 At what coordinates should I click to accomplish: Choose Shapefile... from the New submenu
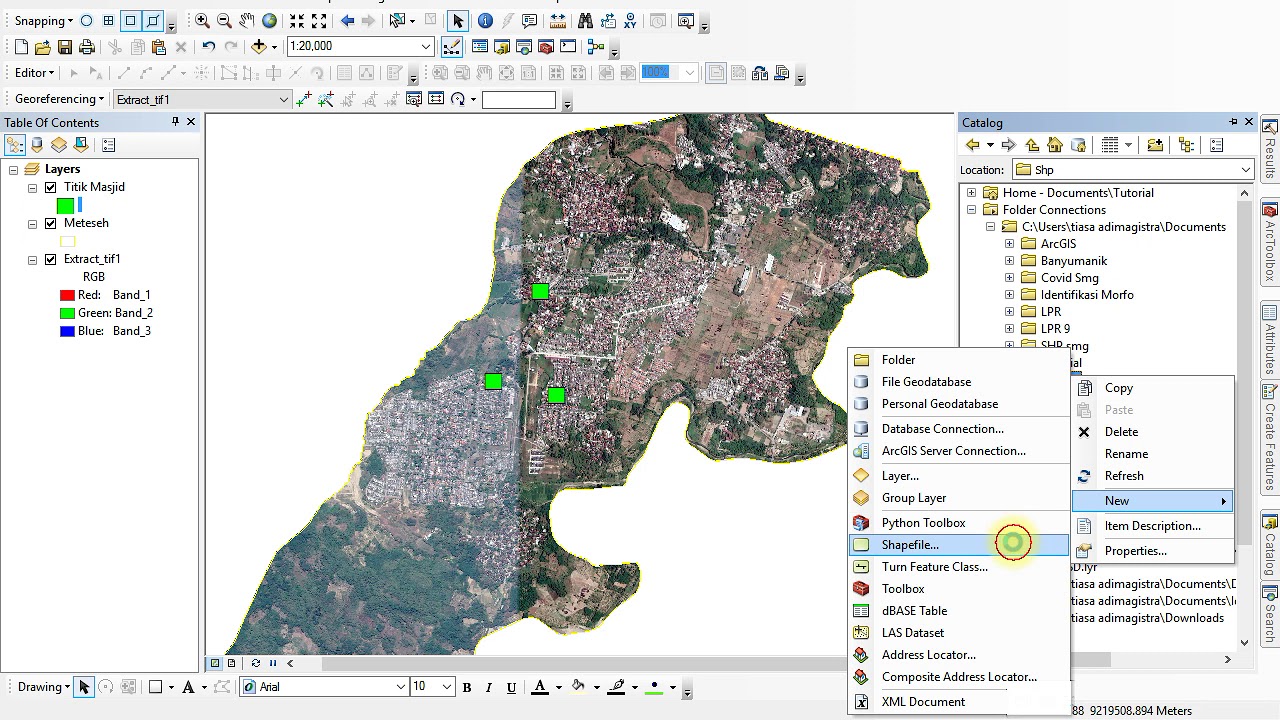[959, 545]
